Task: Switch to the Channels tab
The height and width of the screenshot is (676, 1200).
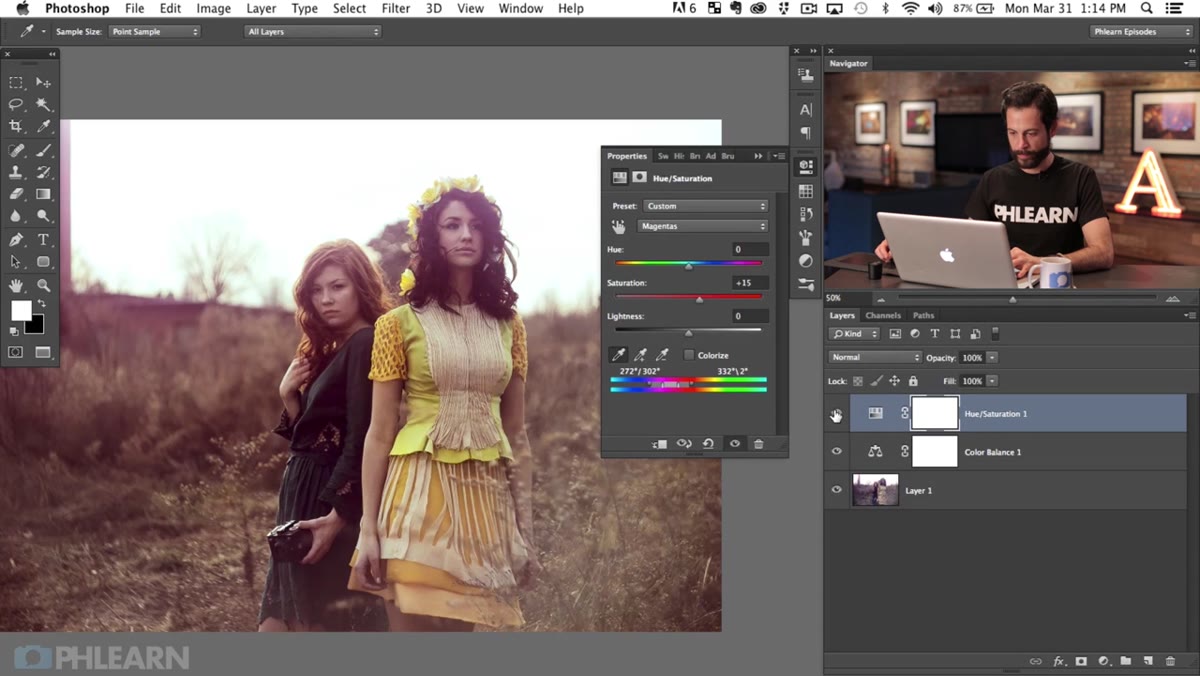Action: point(883,315)
